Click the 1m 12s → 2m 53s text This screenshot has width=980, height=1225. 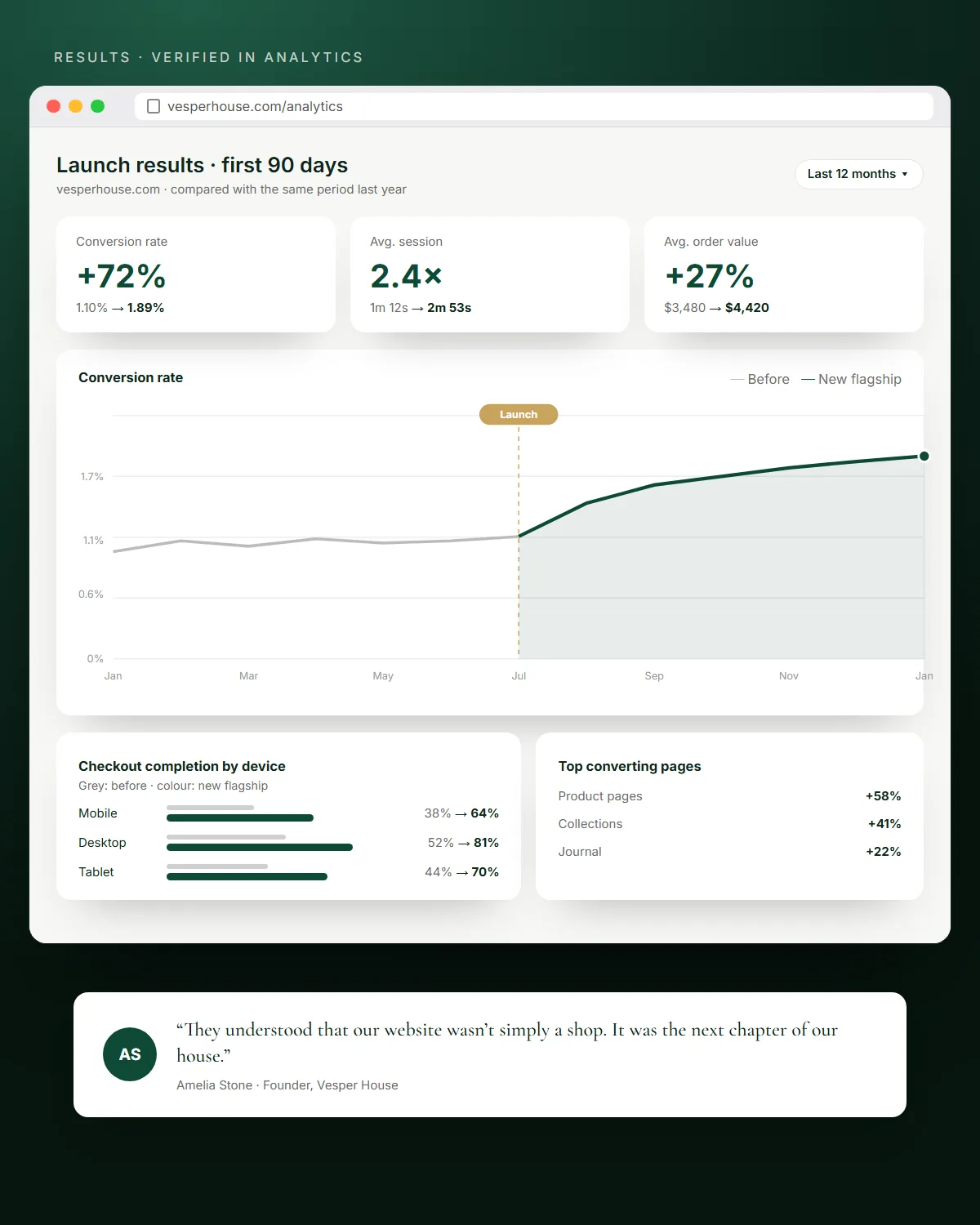pyautogui.click(x=421, y=308)
